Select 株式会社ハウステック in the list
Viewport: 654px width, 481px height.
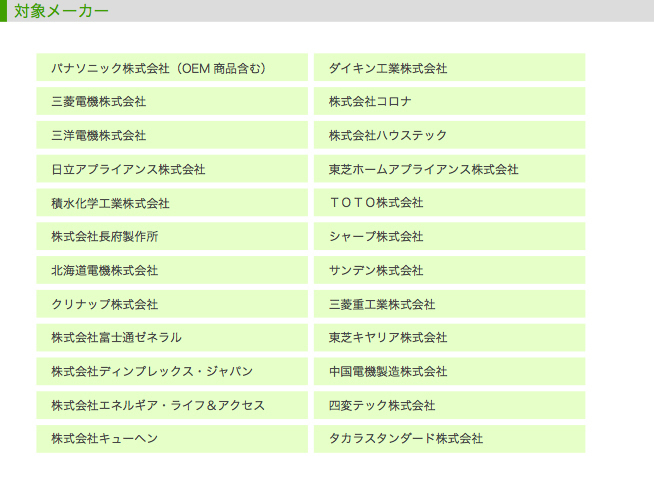click(x=449, y=135)
